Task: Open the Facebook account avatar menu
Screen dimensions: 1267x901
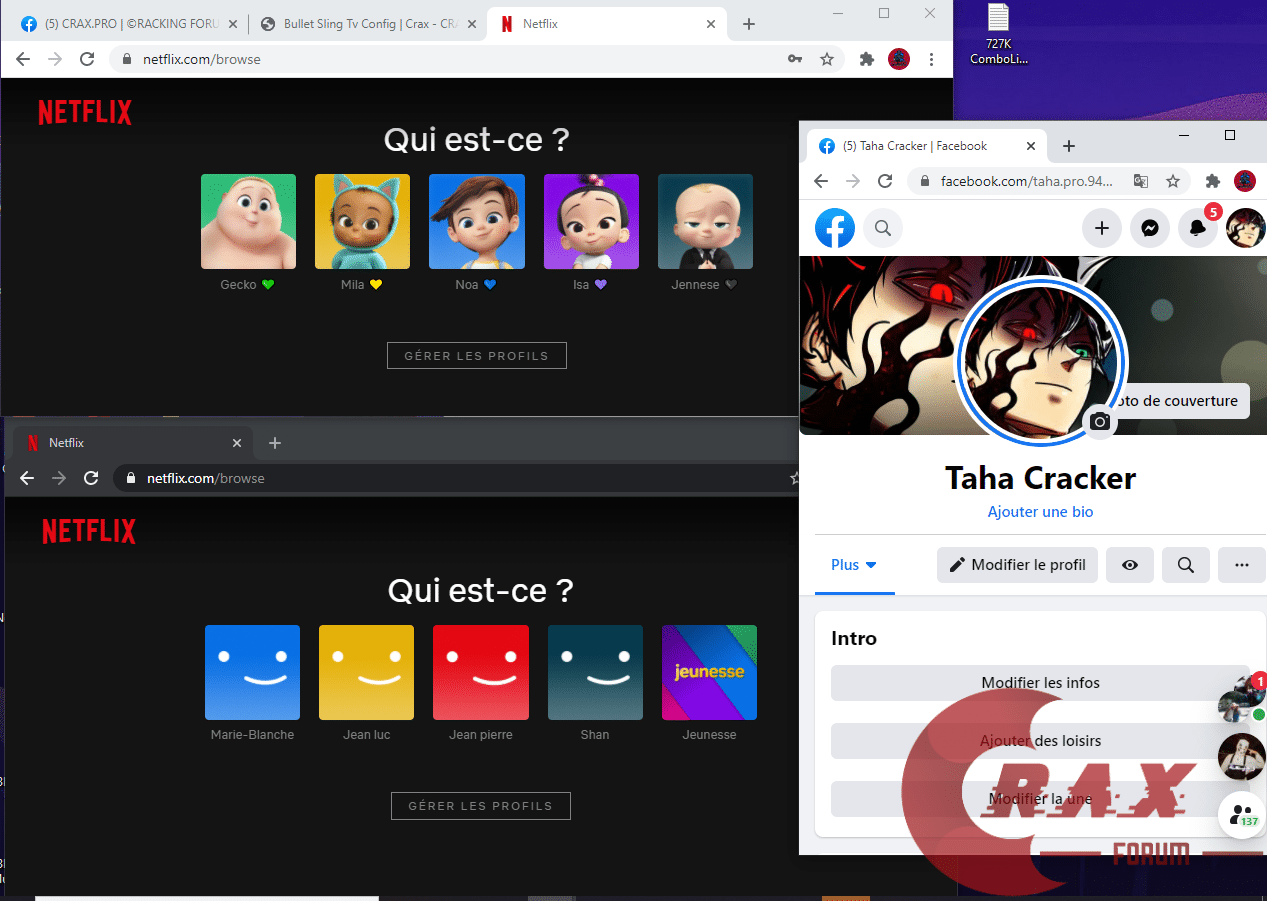Action: 1246,228
